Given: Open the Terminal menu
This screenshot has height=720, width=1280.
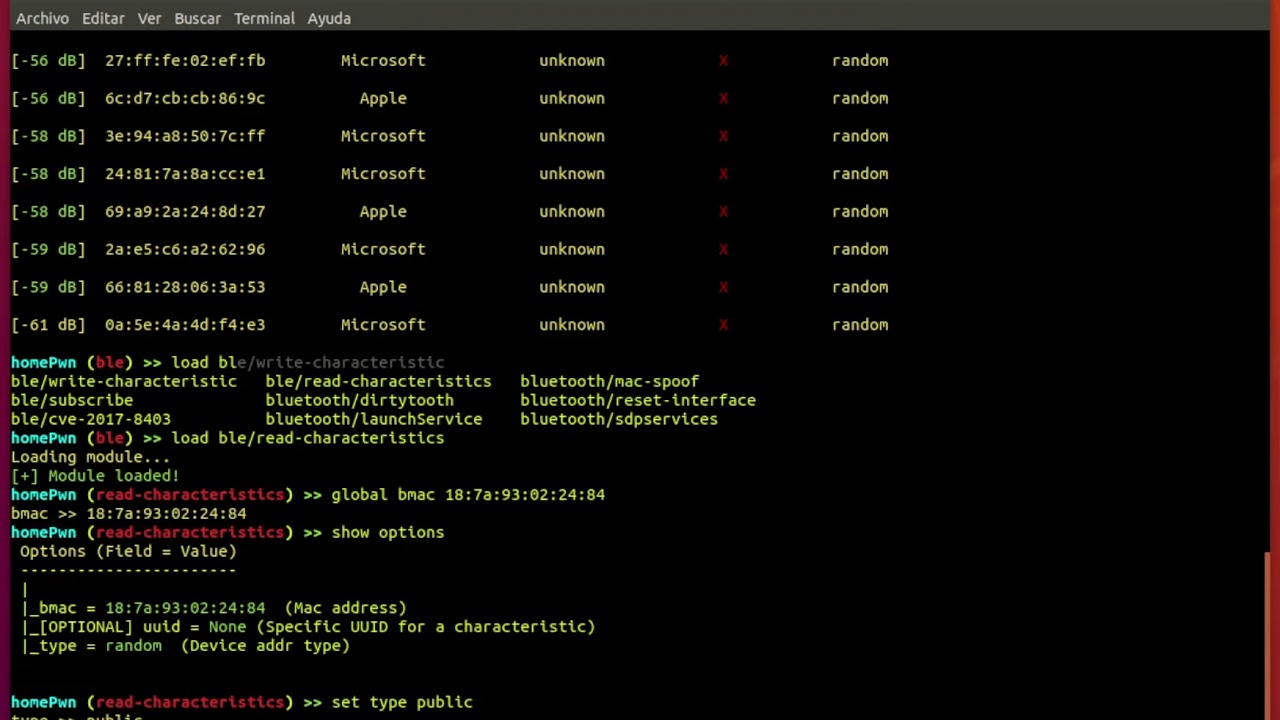Looking at the screenshot, I should tap(264, 18).
